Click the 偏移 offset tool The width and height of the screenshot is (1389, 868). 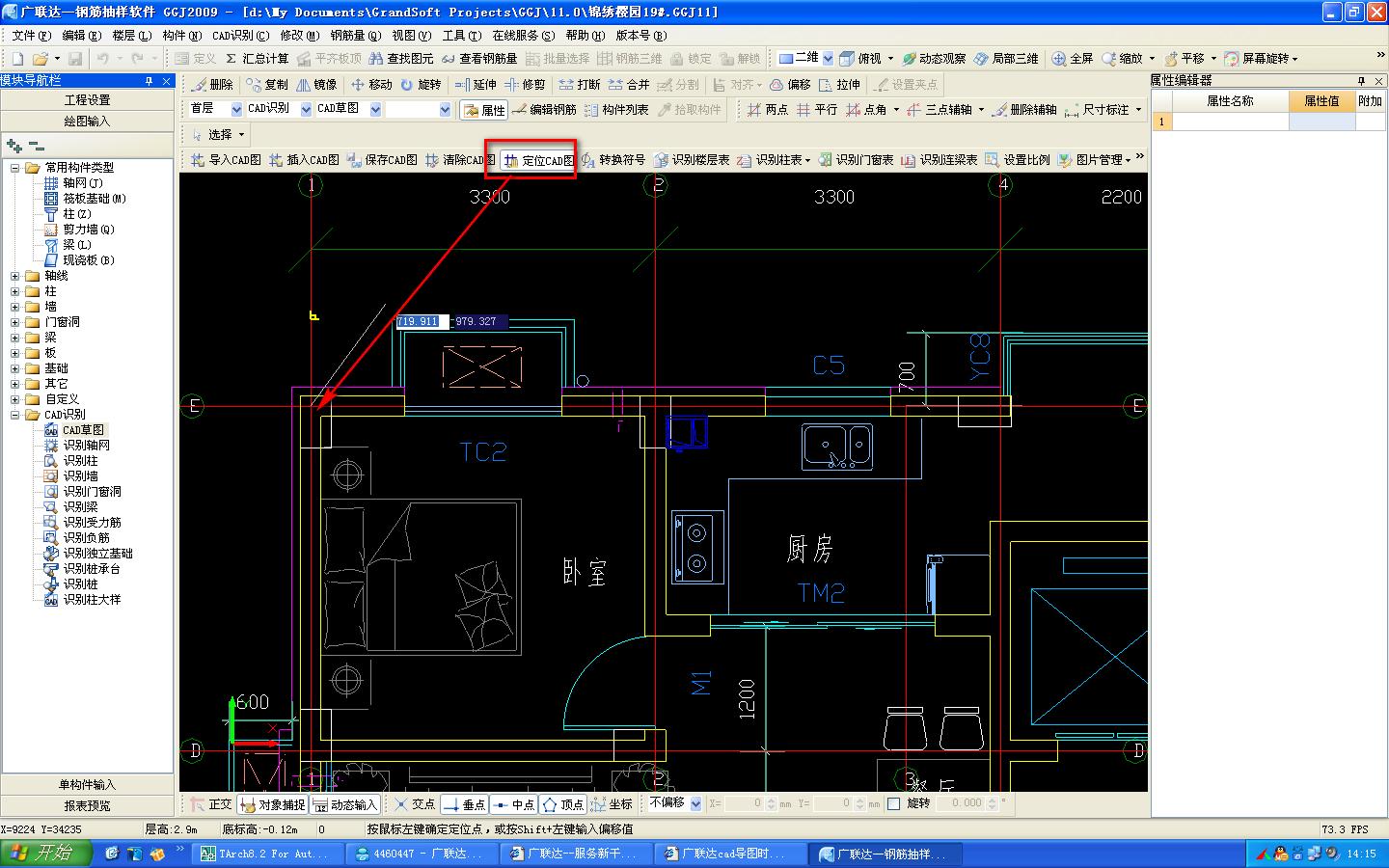pyautogui.click(x=790, y=85)
